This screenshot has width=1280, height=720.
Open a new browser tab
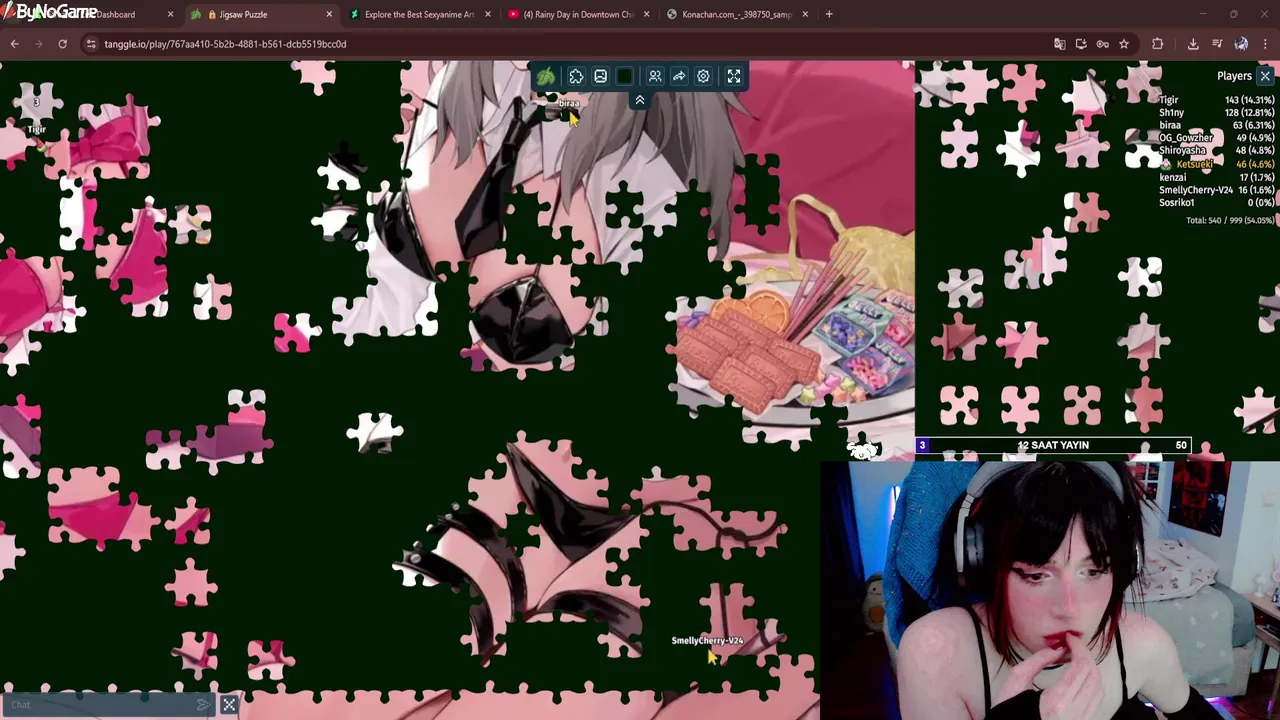tap(829, 14)
